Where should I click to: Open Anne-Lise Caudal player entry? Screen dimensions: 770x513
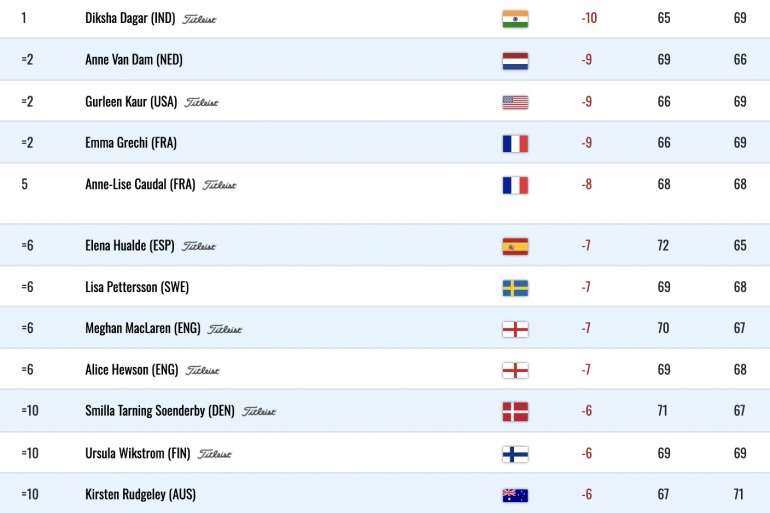point(140,185)
